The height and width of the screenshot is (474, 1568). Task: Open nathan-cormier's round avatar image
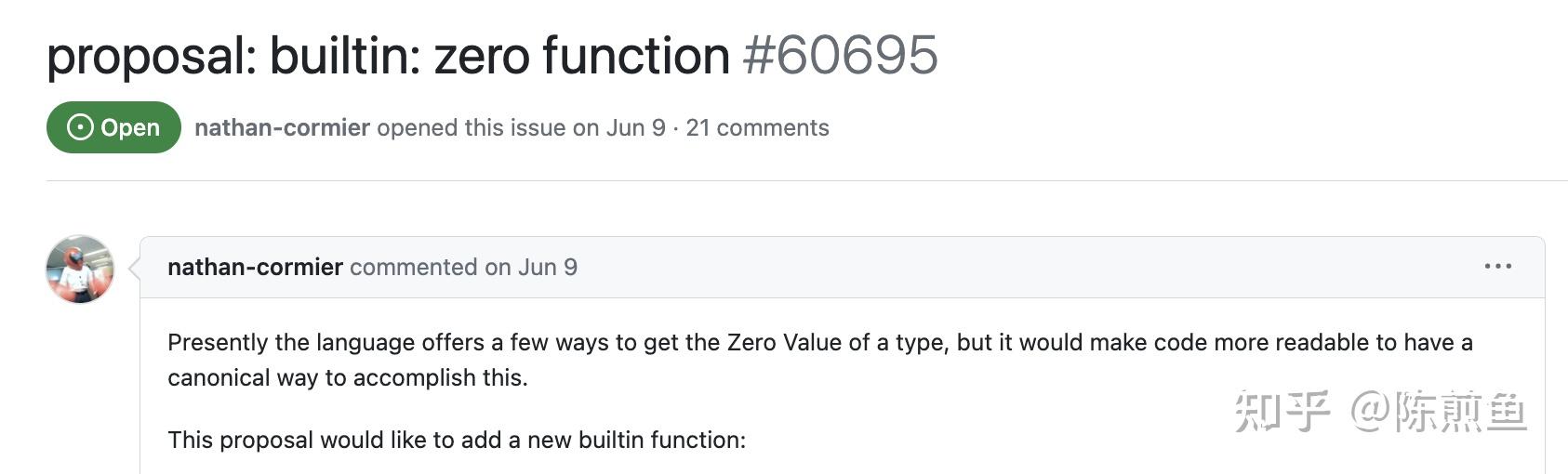pos(80,269)
